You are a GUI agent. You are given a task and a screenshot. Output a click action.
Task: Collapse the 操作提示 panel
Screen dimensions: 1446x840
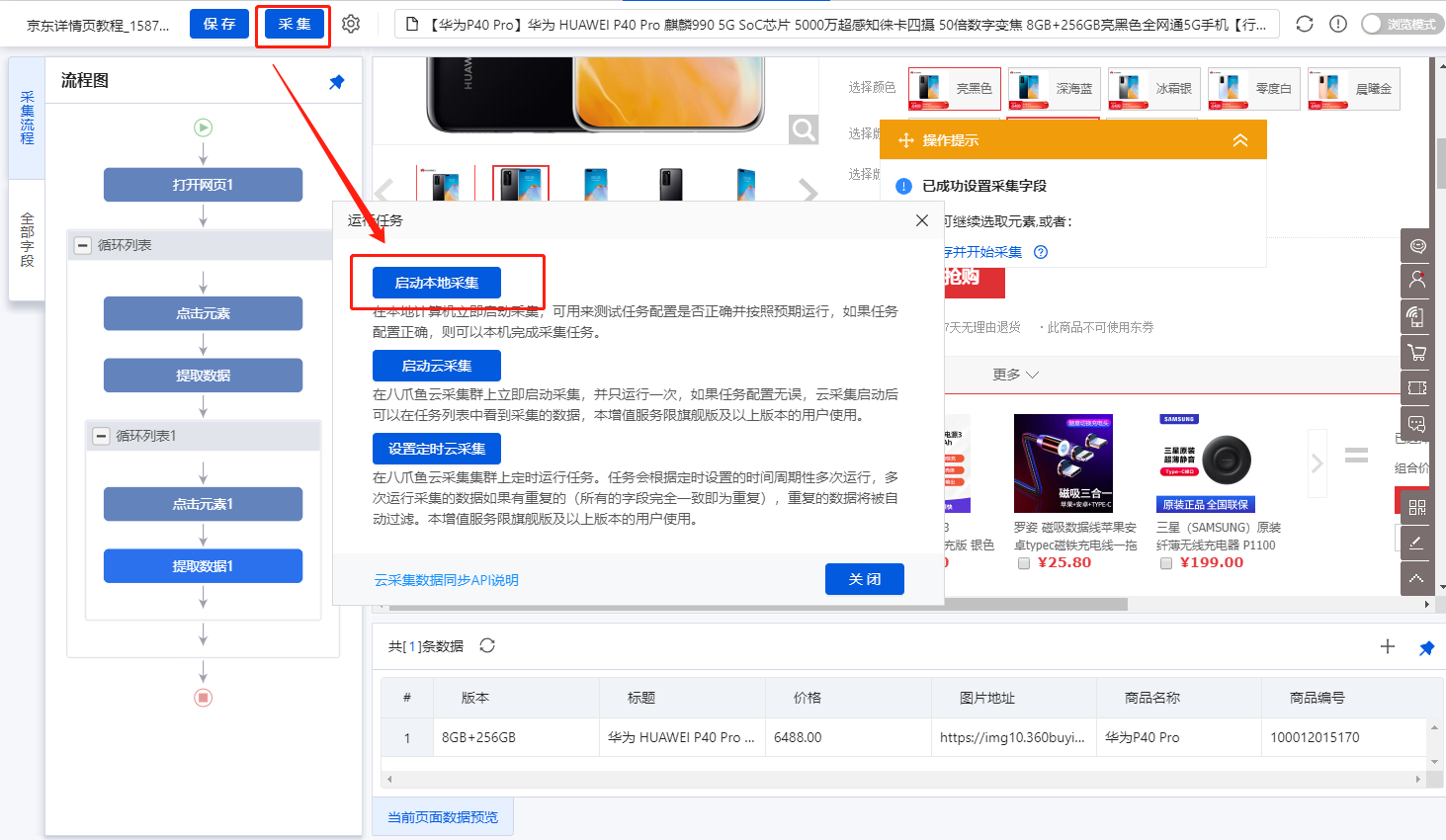[1239, 140]
